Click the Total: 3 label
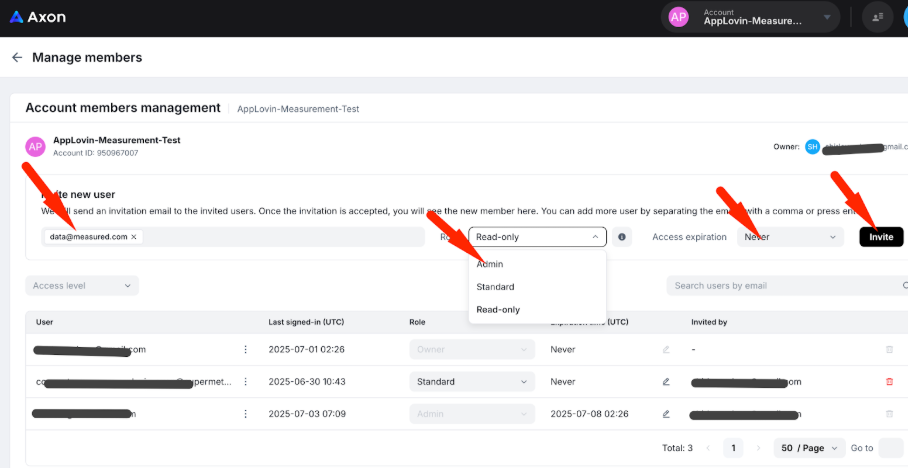Screen dimensions: 908x468 pos(678,448)
